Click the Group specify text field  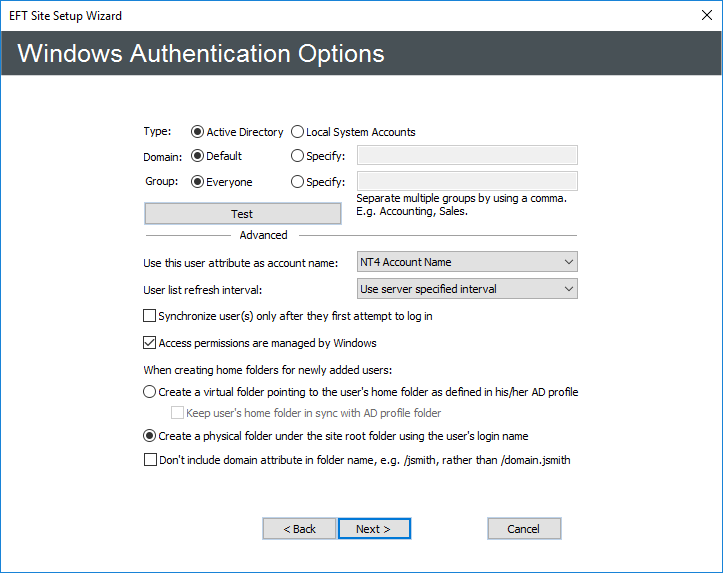point(467,181)
